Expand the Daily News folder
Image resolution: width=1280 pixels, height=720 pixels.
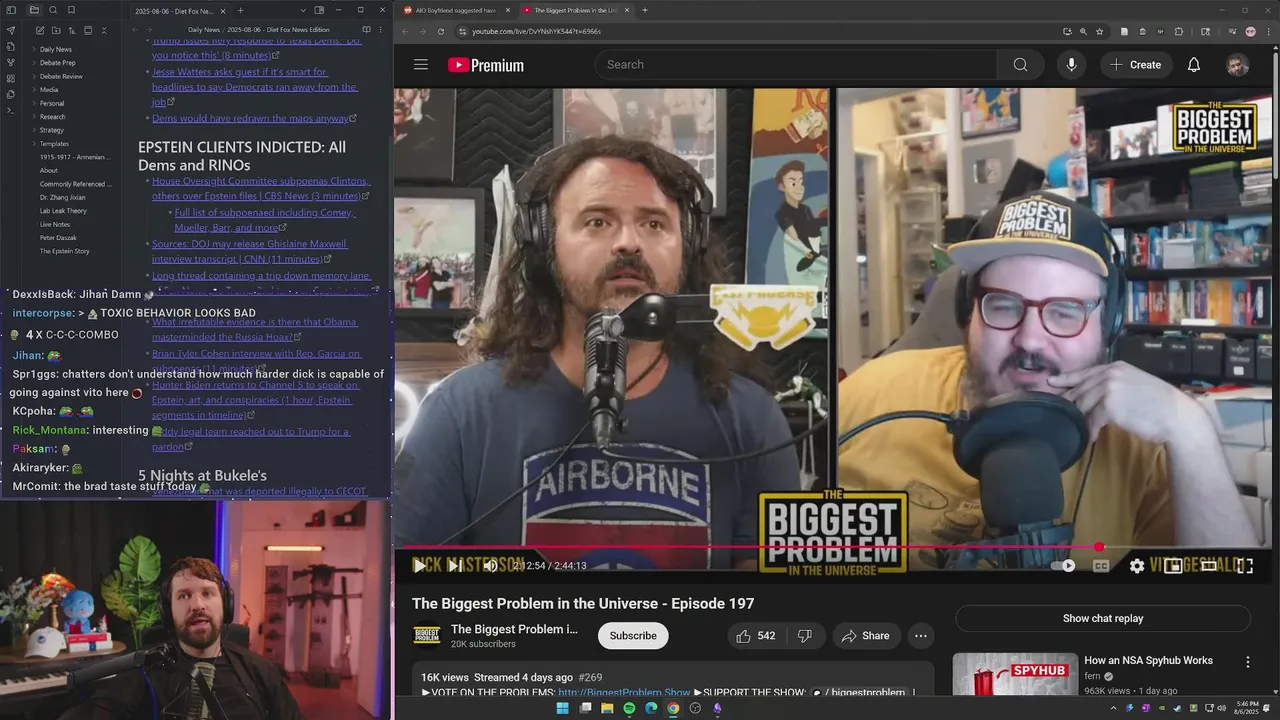[x=55, y=49]
